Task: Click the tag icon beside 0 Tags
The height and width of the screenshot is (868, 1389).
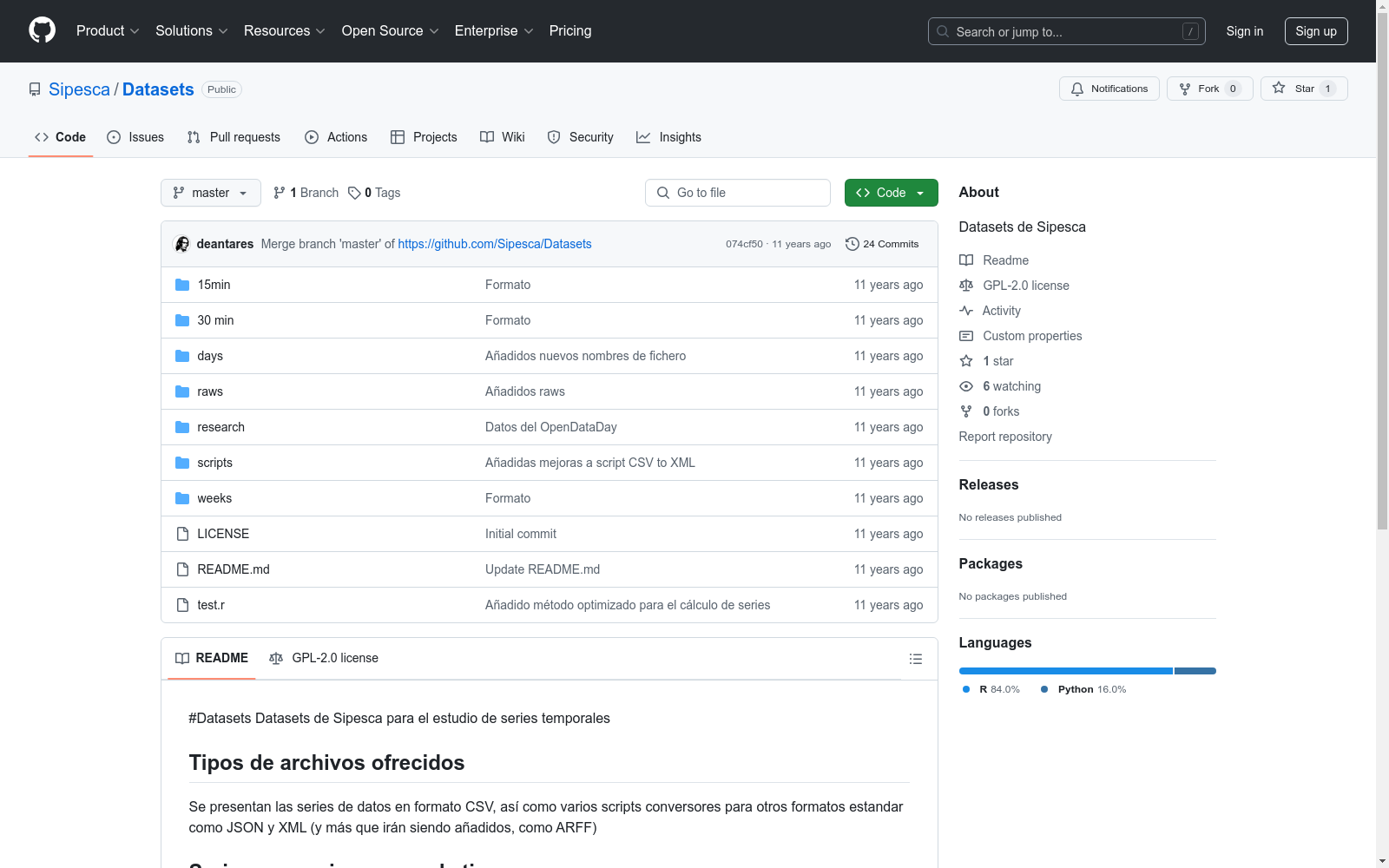Action: [x=354, y=193]
